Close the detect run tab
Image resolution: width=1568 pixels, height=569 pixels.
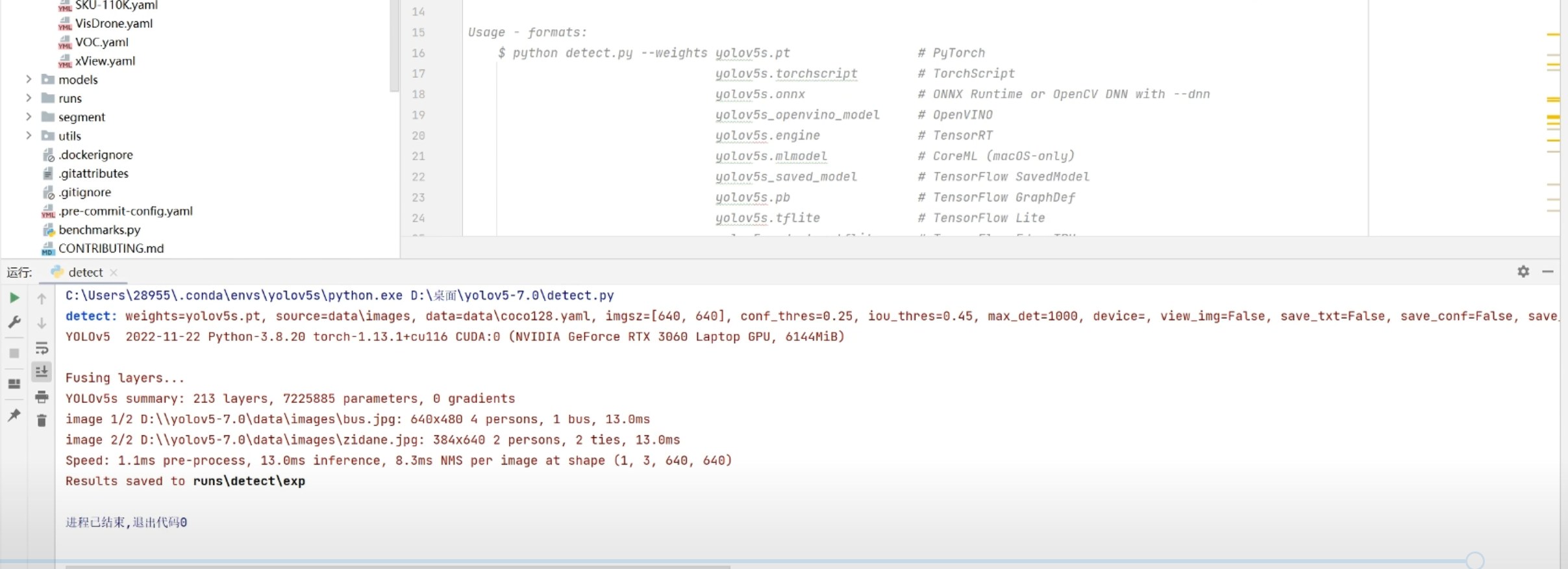[114, 273]
